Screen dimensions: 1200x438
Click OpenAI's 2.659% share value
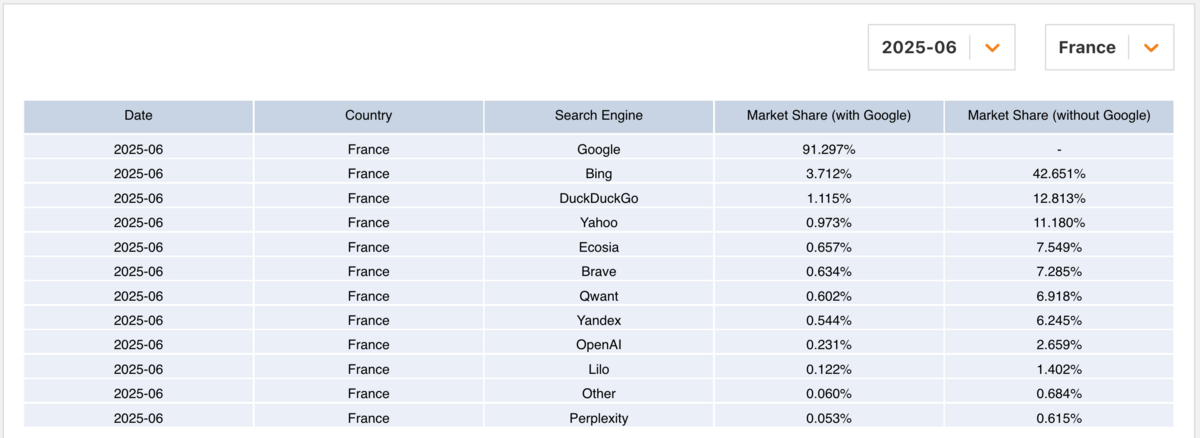(x=1059, y=345)
